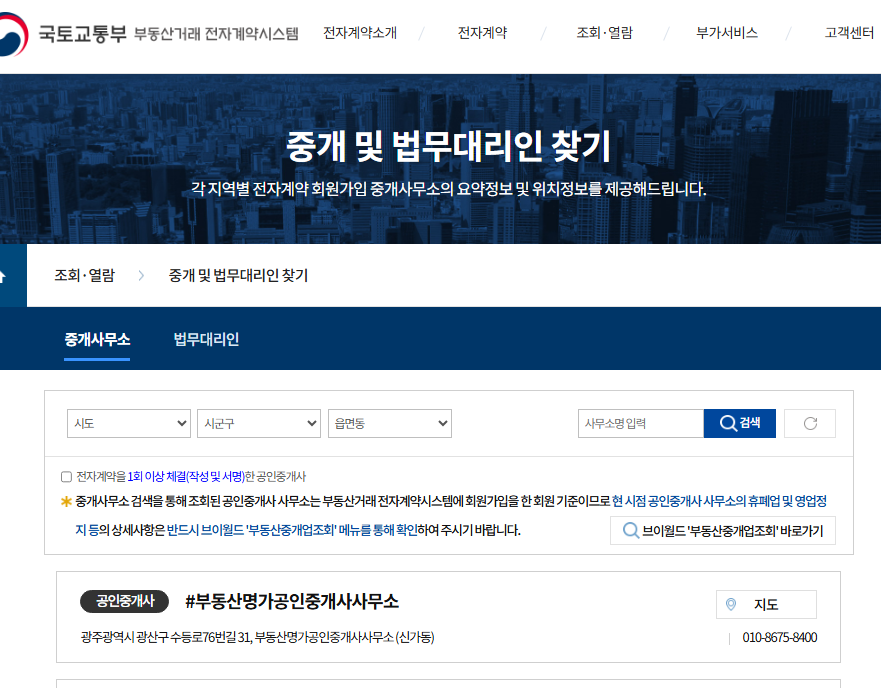The height and width of the screenshot is (688, 881).
Task: Click the 사무소명입력 office name input field
Action: click(x=640, y=423)
